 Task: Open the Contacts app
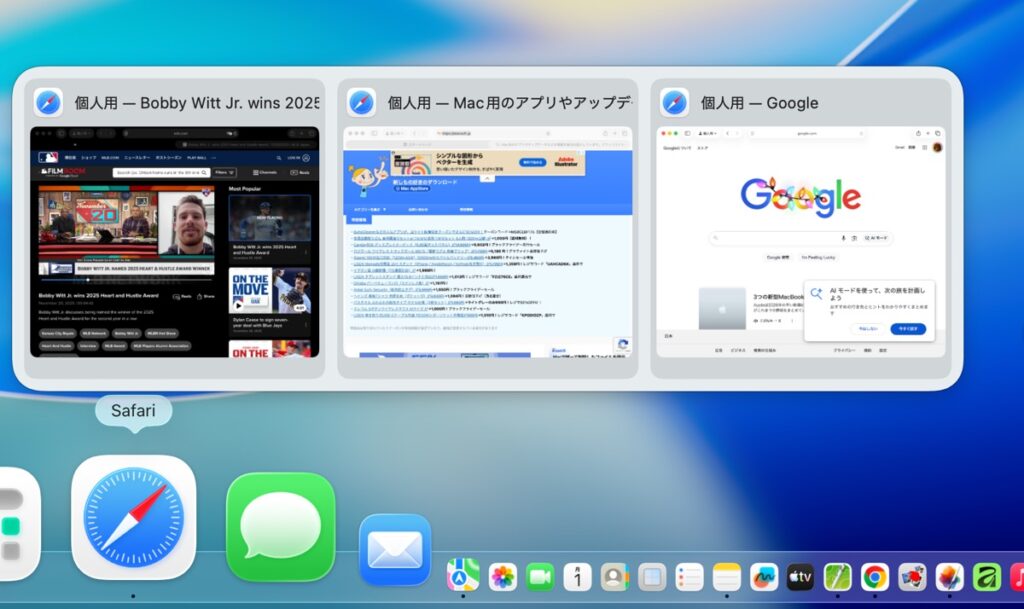coord(614,576)
